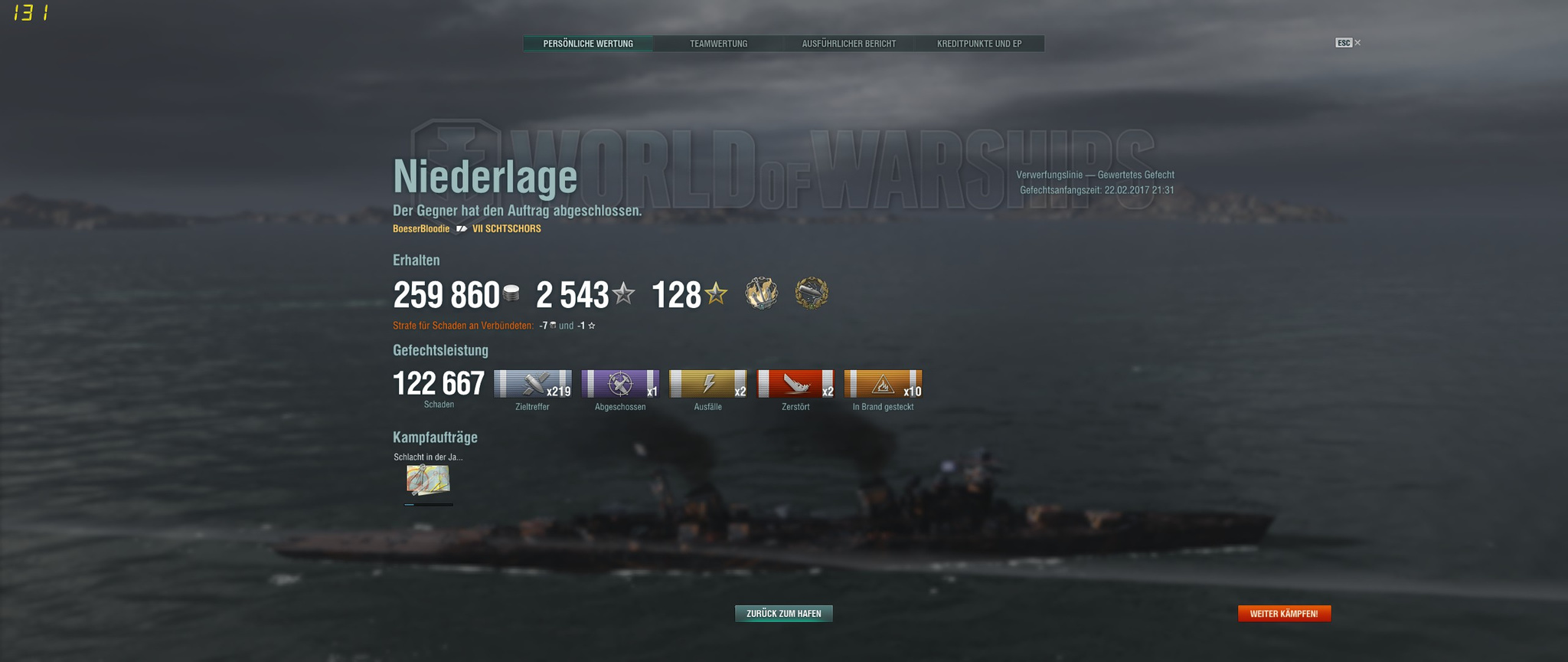Select the Ausfälle x2 ribbon
This screenshot has height=662, width=1568.
(x=708, y=384)
